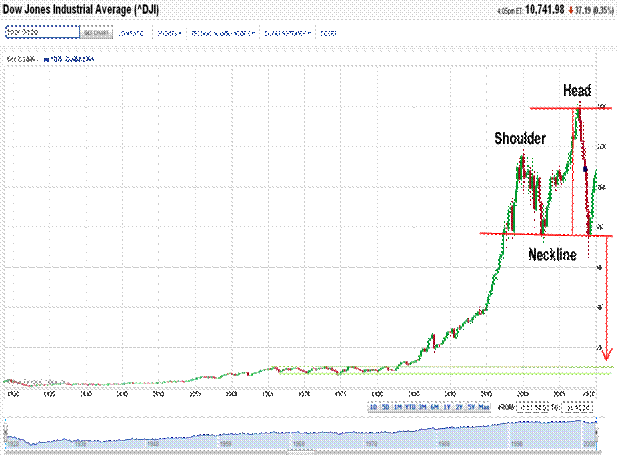Select the 5Y range button
Image resolution: width=617 pixels, height=455 pixels.
pyautogui.click(x=471, y=407)
